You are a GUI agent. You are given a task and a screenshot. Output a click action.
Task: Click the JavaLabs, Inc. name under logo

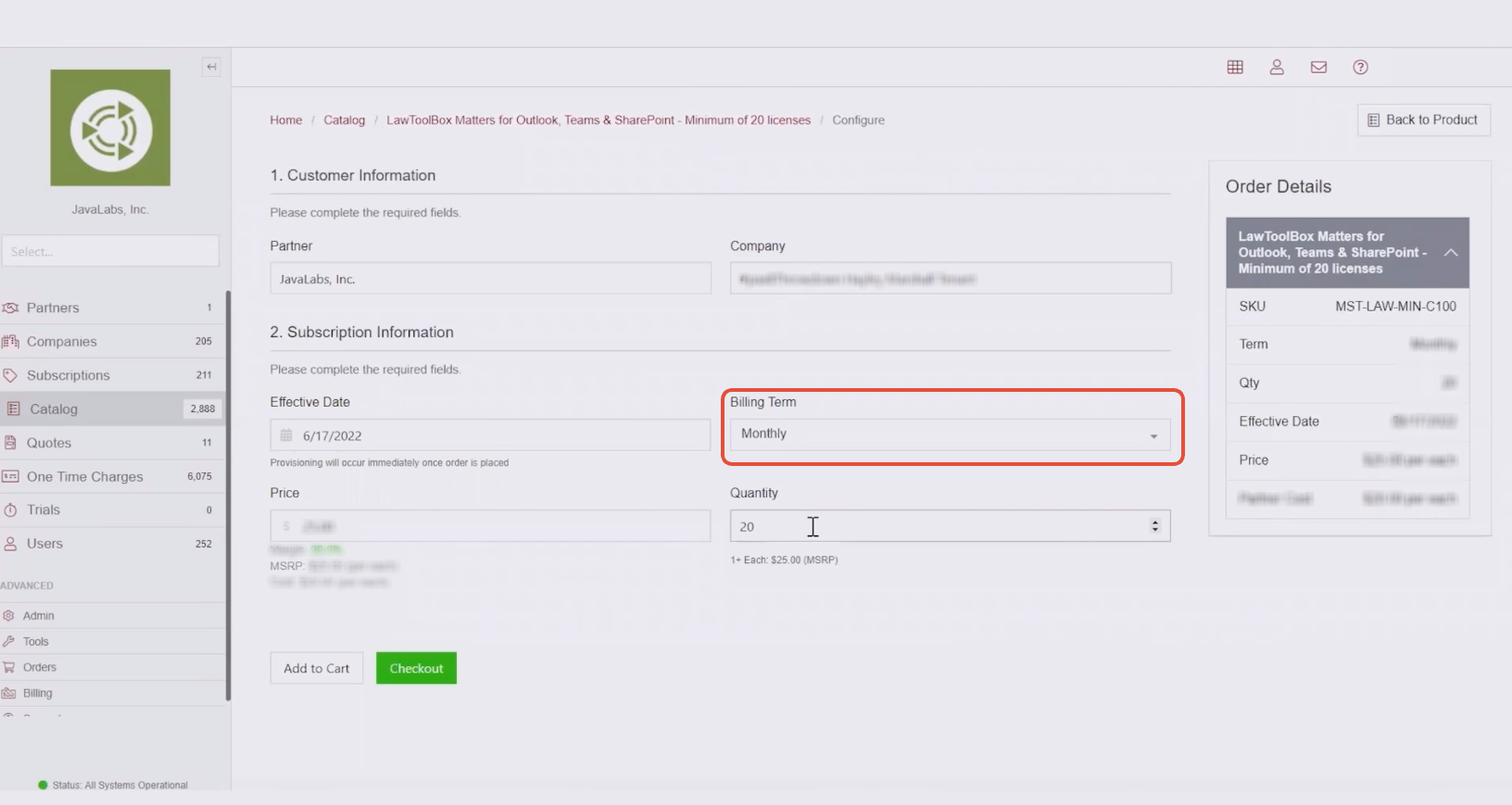pos(110,209)
